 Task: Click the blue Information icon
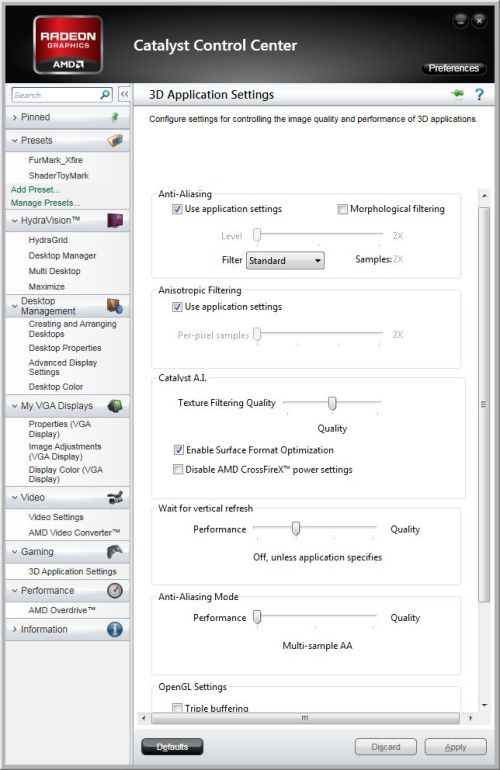115,629
